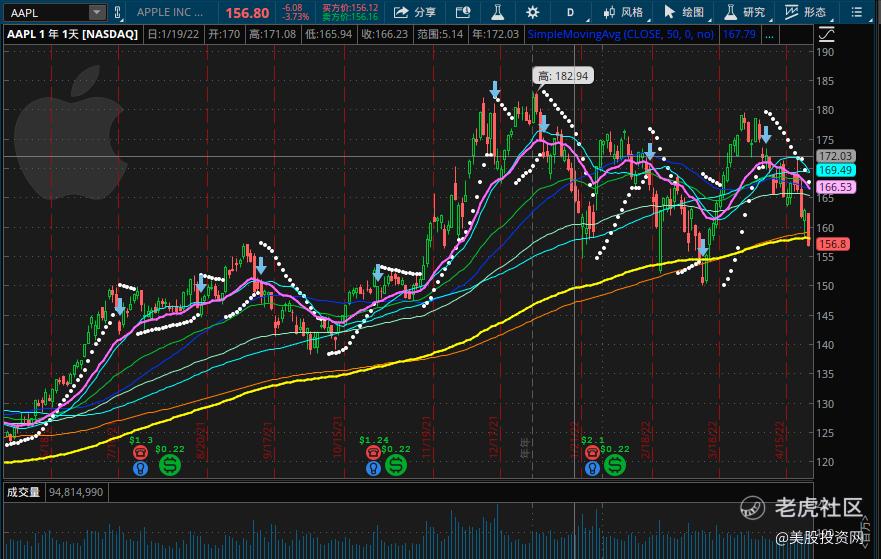This screenshot has width=881, height=559.
Task: Open the symbol selector dropdown arrow
Action: (x=97, y=12)
